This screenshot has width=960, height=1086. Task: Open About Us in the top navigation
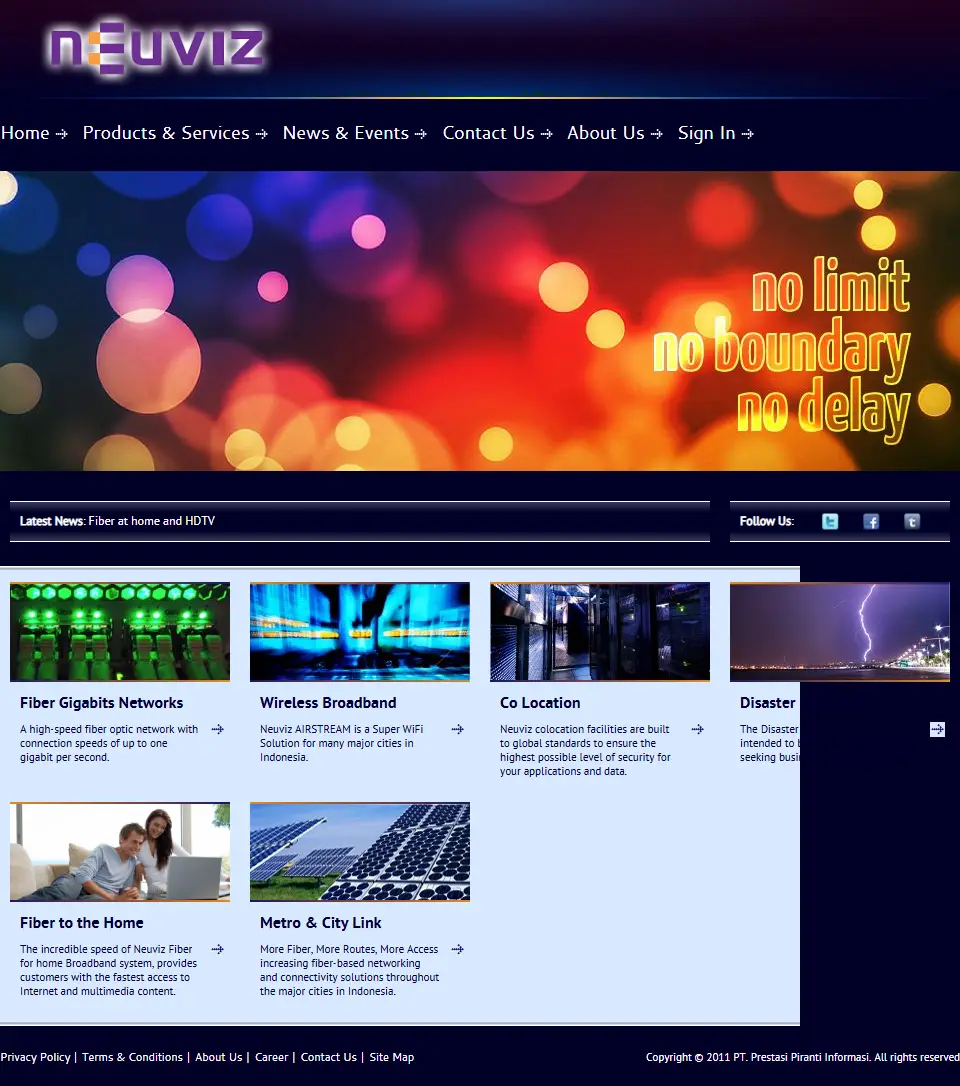pos(614,133)
